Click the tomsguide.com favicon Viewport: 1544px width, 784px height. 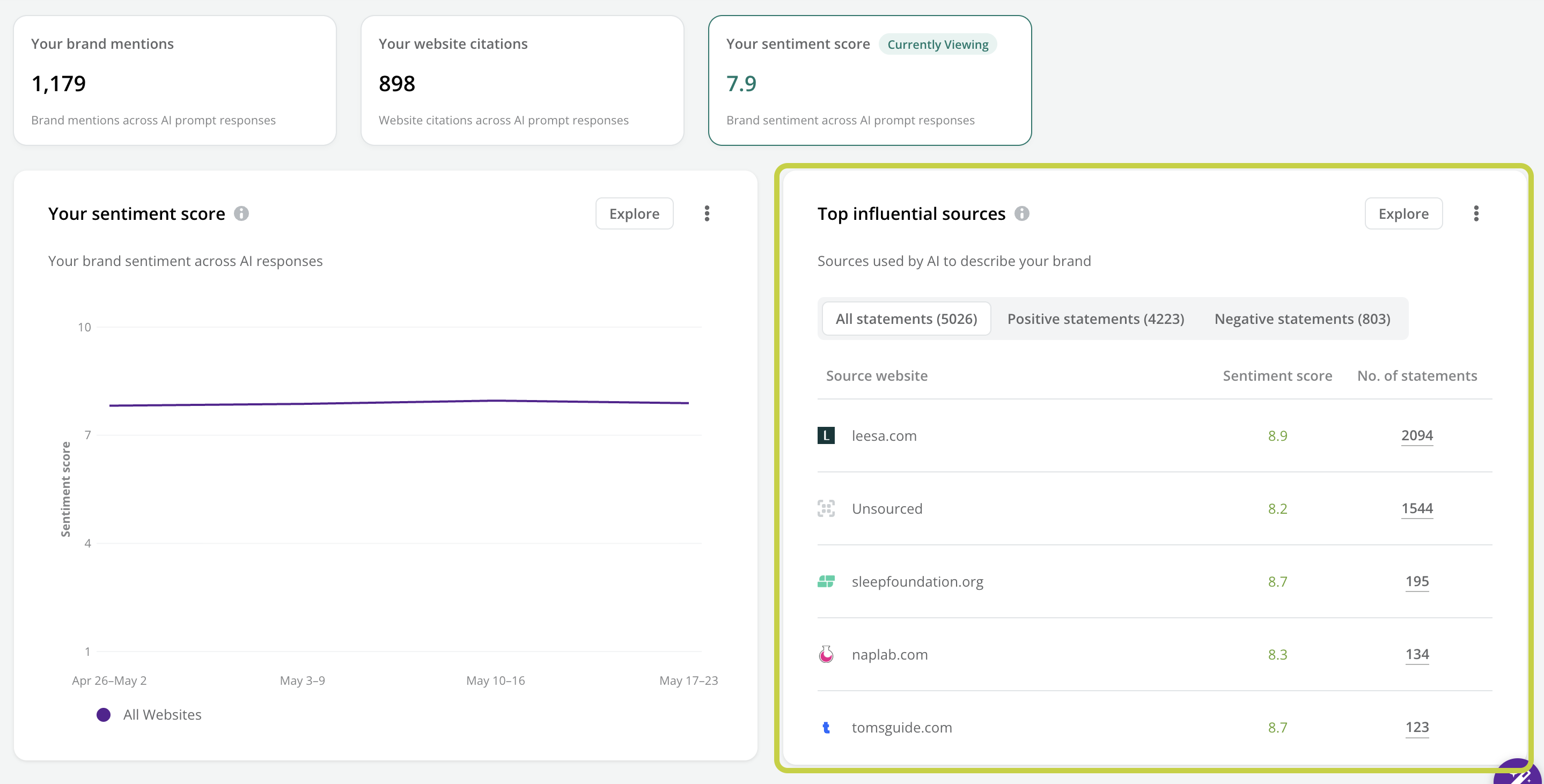pos(826,727)
